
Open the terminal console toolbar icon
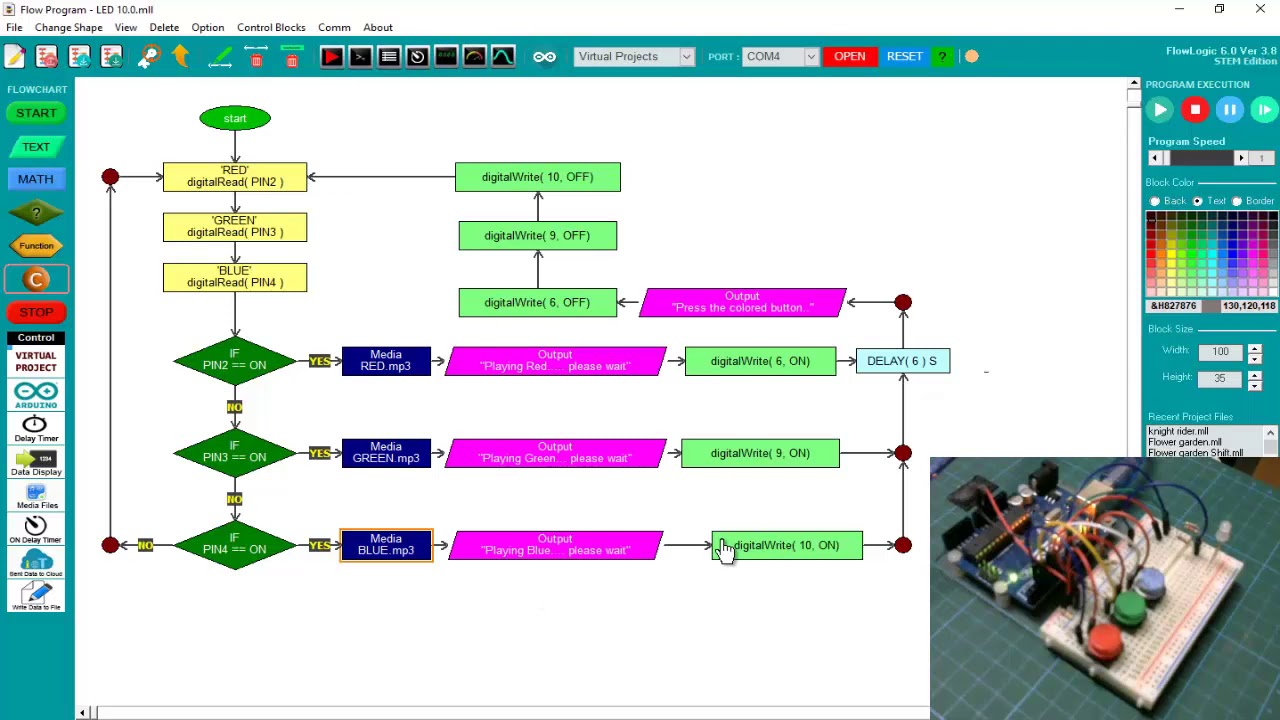360,57
